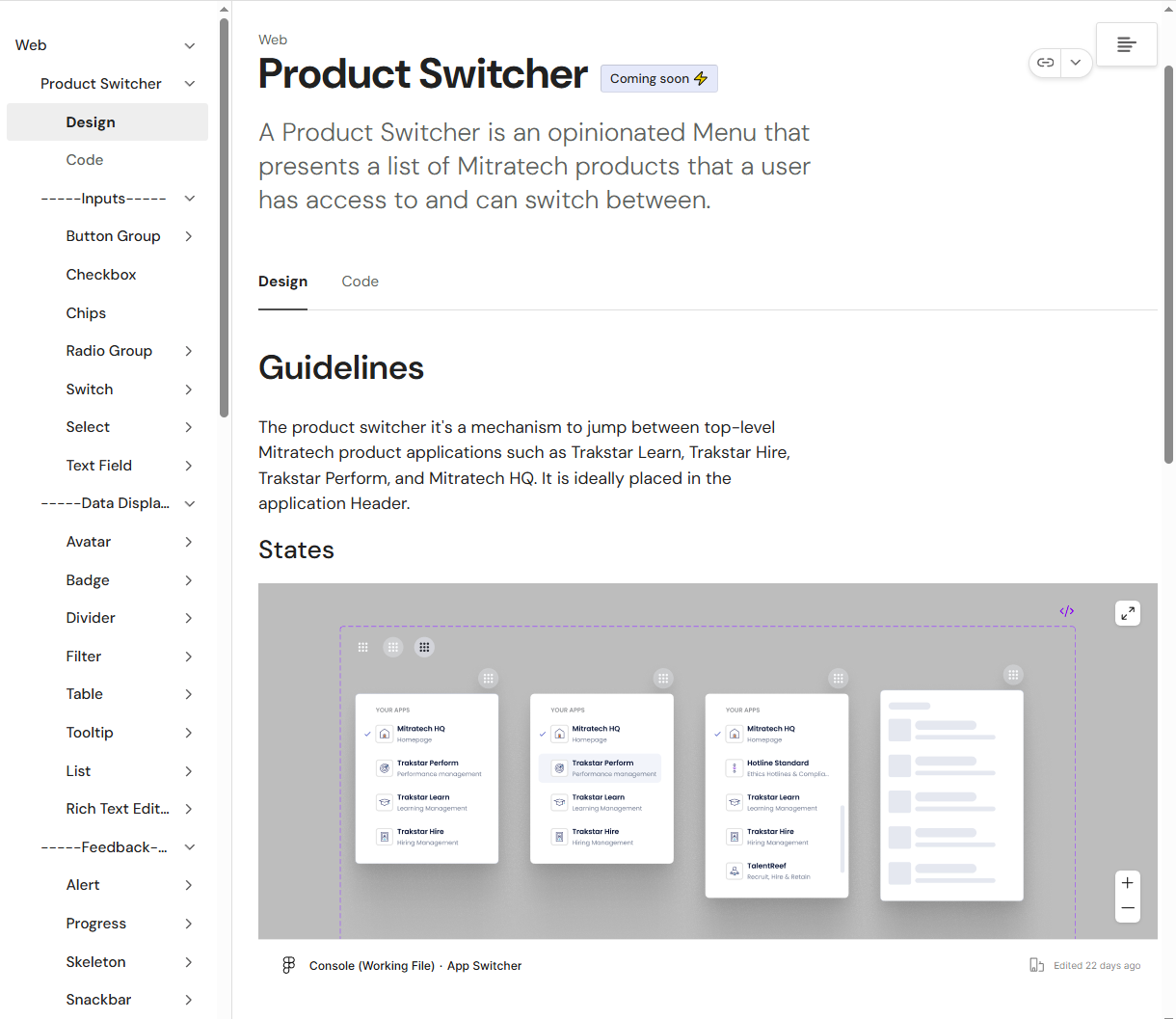Switch to the Code tab

(360, 282)
